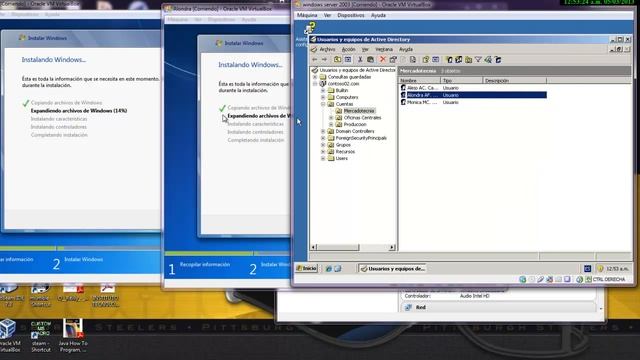
Task: Create a new user with toolbar icon
Action: (450, 60)
